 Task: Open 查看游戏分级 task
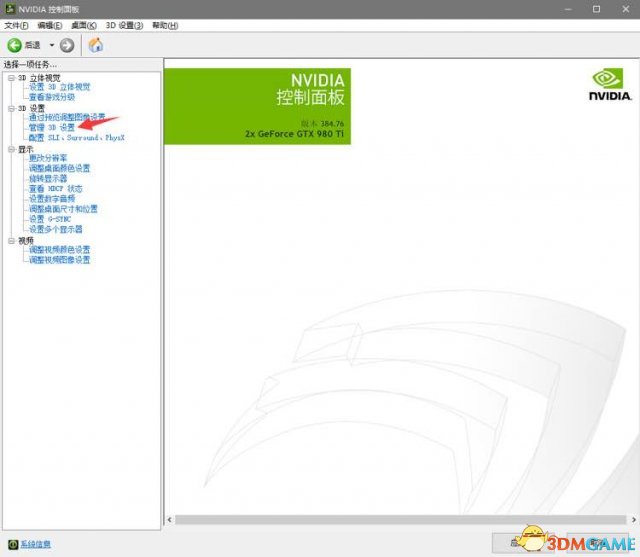coord(52,97)
